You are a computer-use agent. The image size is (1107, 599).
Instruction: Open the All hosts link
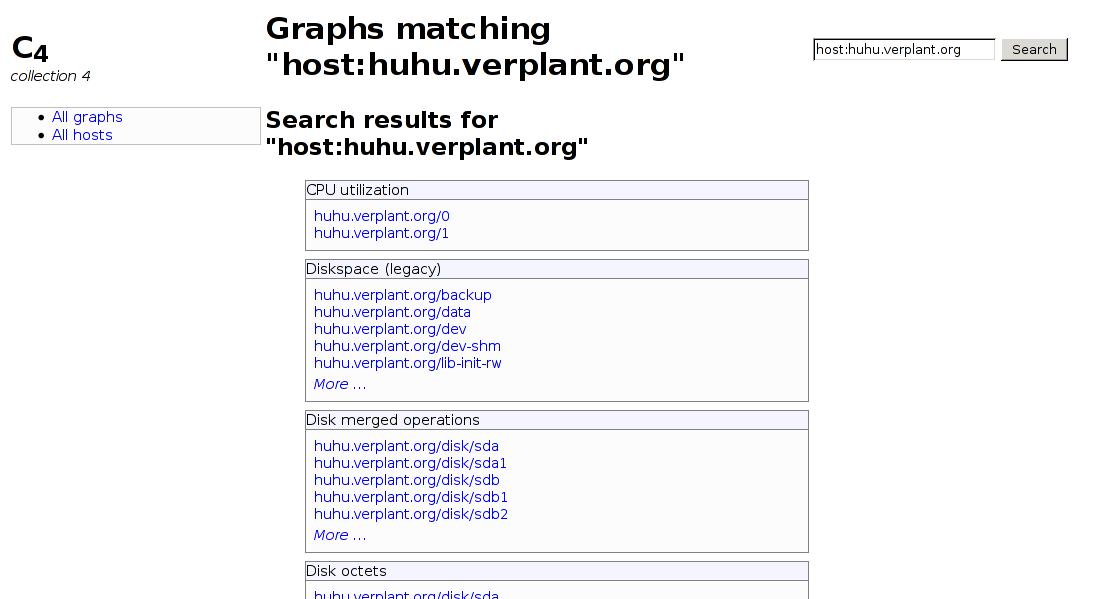tap(82, 135)
